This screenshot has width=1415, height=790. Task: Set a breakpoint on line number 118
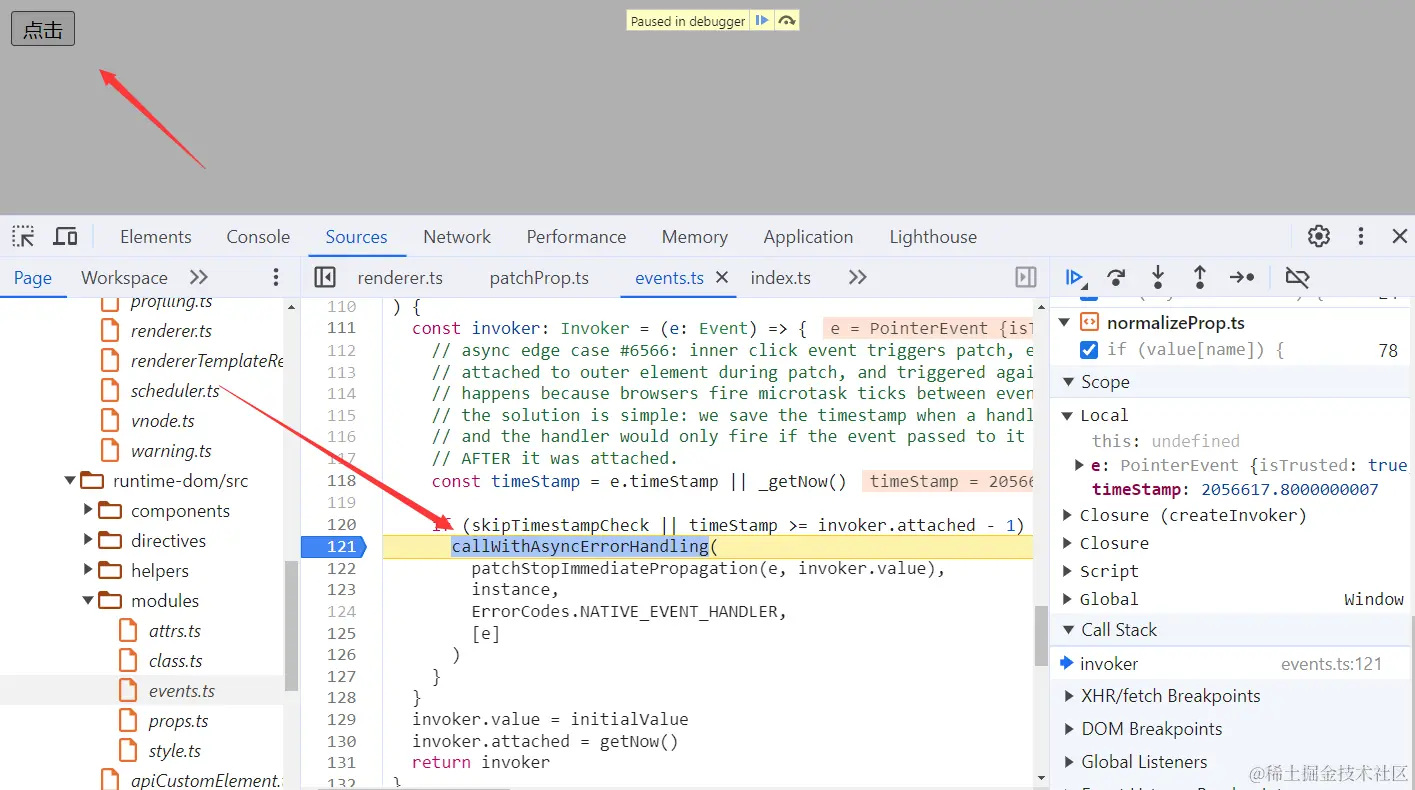tap(341, 481)
